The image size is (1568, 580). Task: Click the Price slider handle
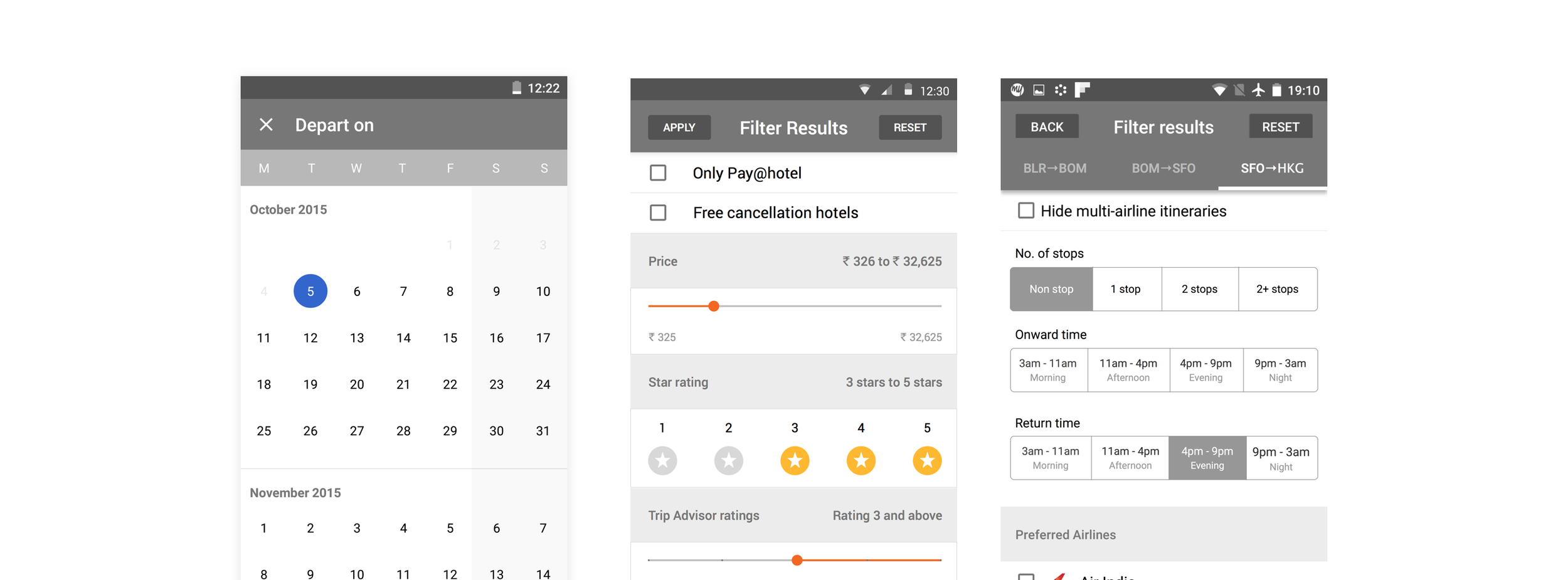pos(714,306)
